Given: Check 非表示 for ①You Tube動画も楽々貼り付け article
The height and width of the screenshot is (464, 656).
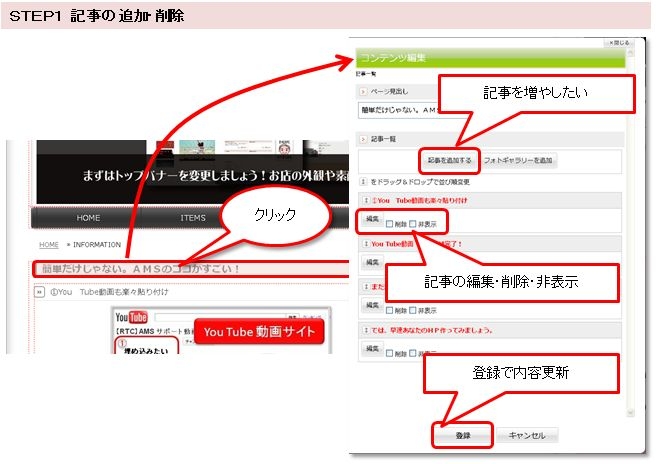Looking at the screenshot, I should (x=413, y=224).
